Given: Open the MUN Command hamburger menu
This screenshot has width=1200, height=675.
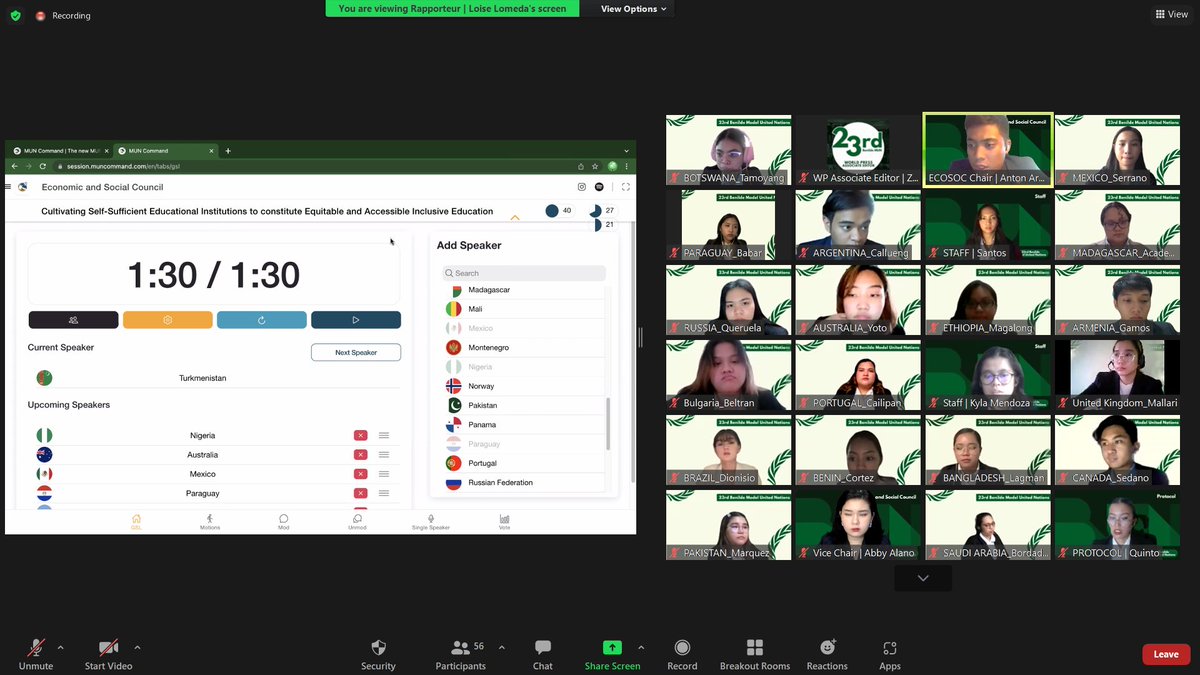Looking at the screenshot, I should click(x=9, y=187).
